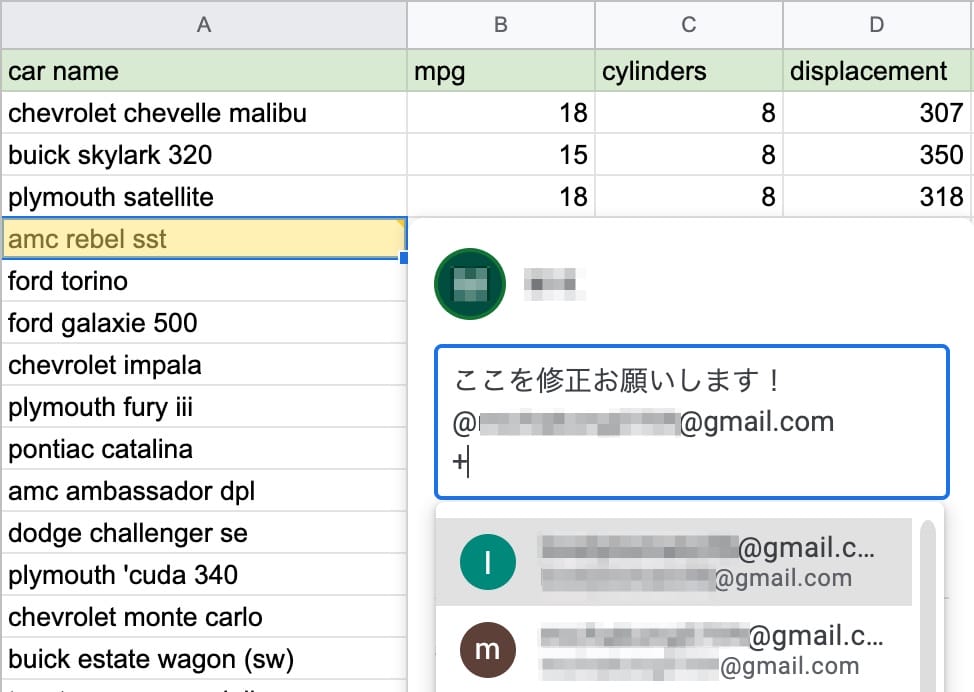The image size is (974, 692).
Task: Click the "car name" header cell
Action: tap(203, 71)
